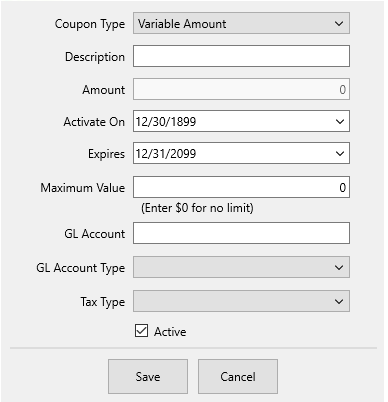Focus the Description text field
Image resolution: width=388 pixels, height=402 pixels.
tap(241, 56)
